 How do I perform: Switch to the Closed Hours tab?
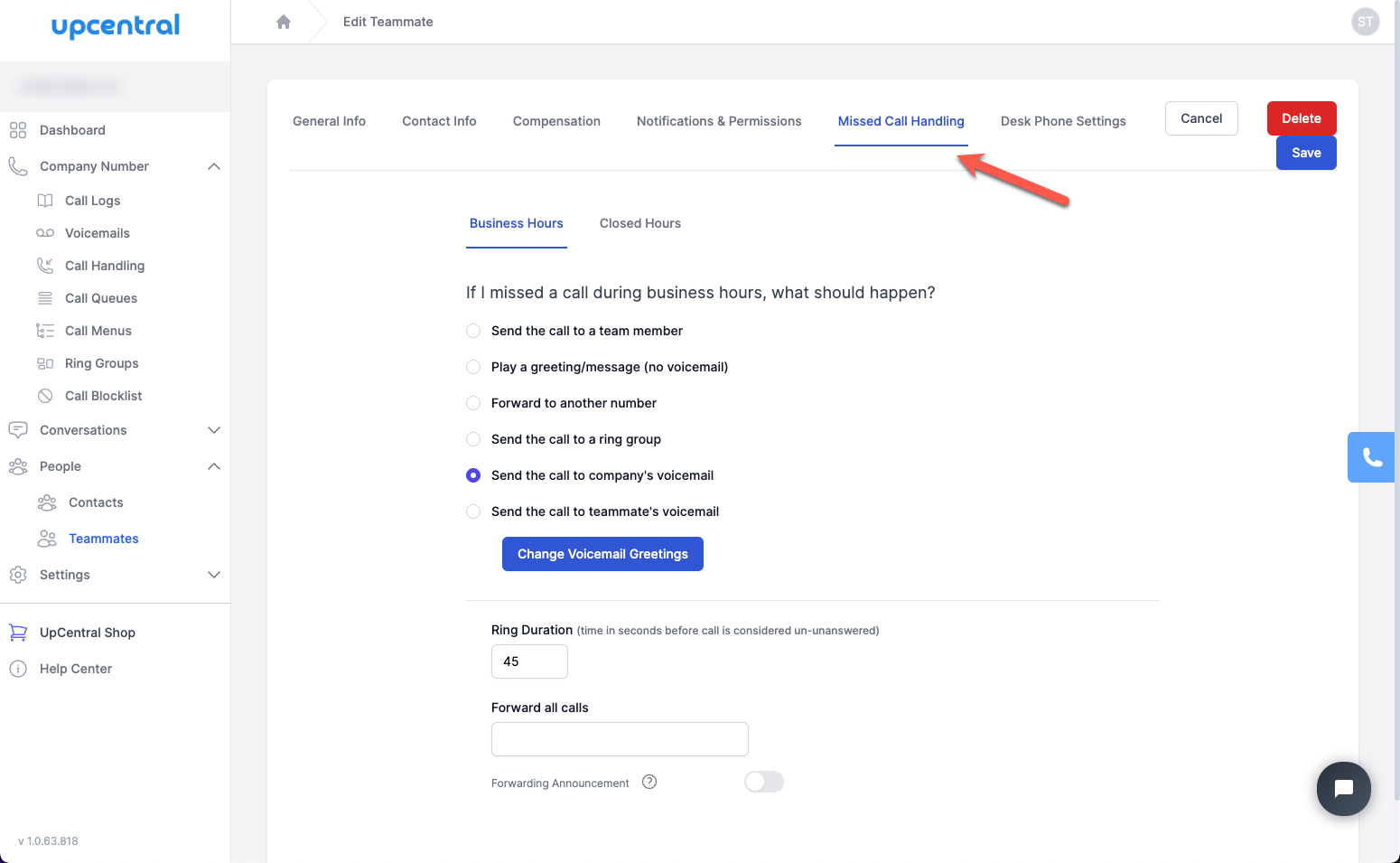point(639,223)
